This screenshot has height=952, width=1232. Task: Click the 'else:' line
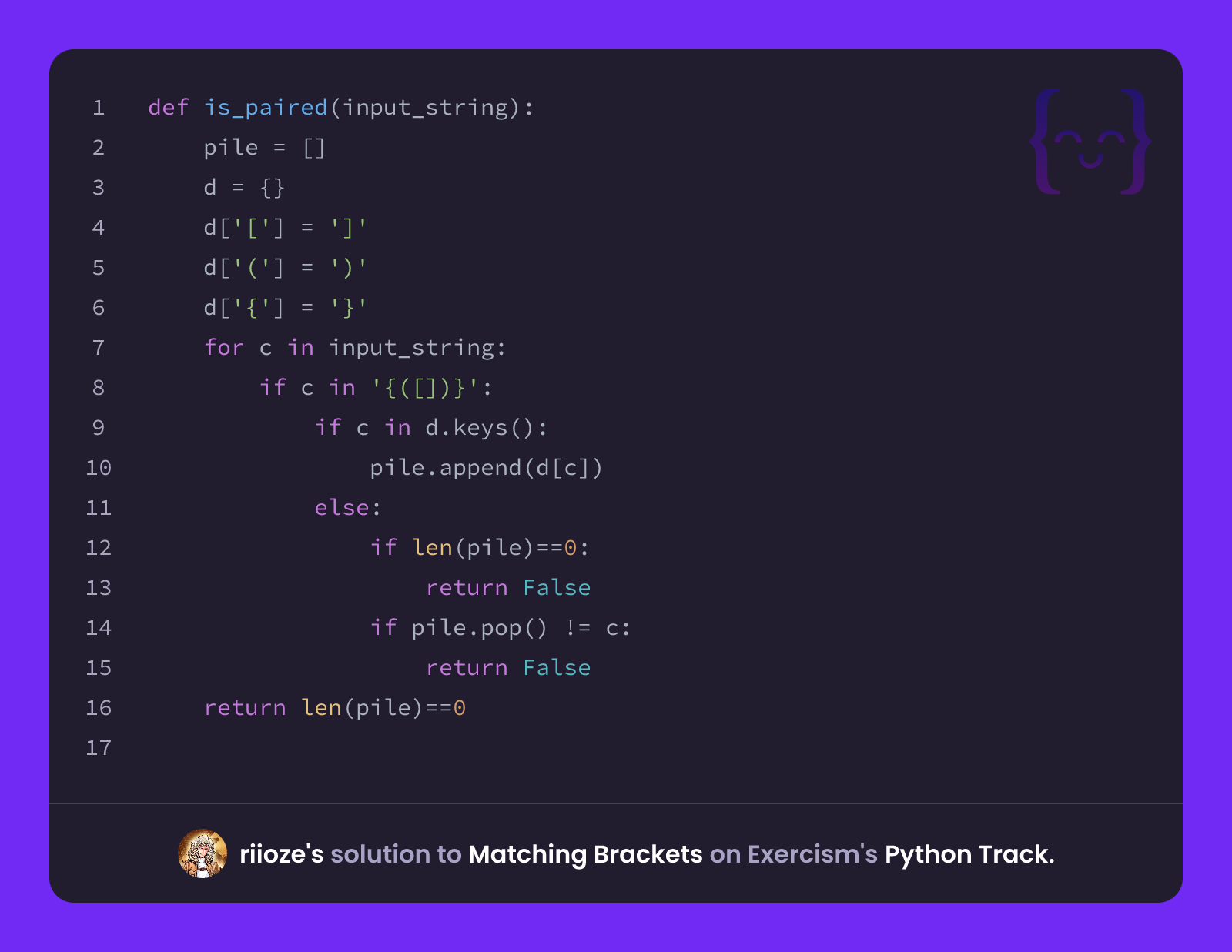[x=348, y=508]
